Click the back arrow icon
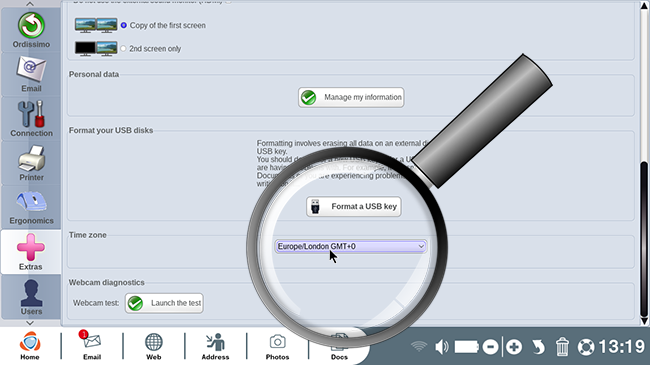Screen dimensions: 650x365 (538, 347)
